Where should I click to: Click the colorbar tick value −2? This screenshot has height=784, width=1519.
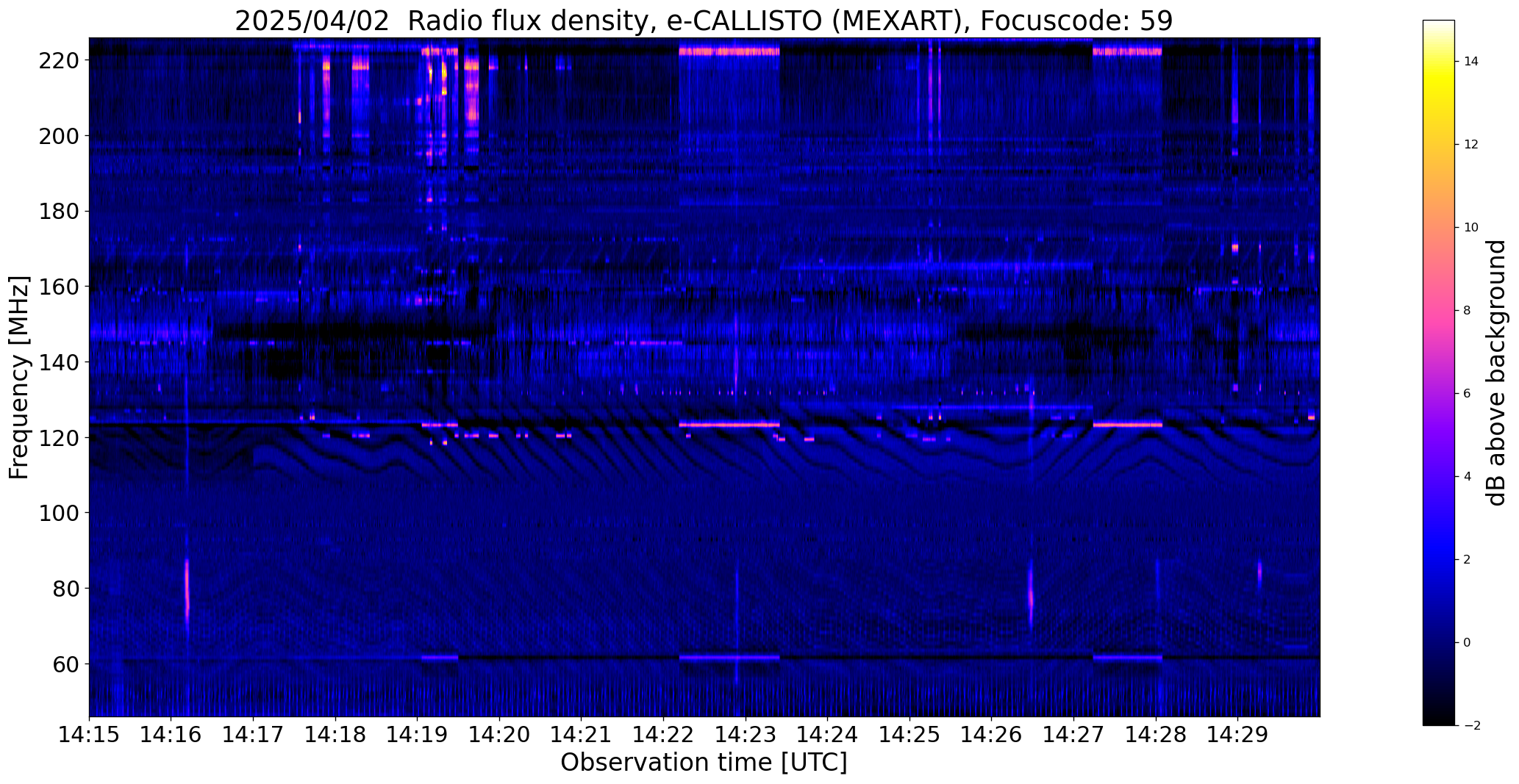1471,726
